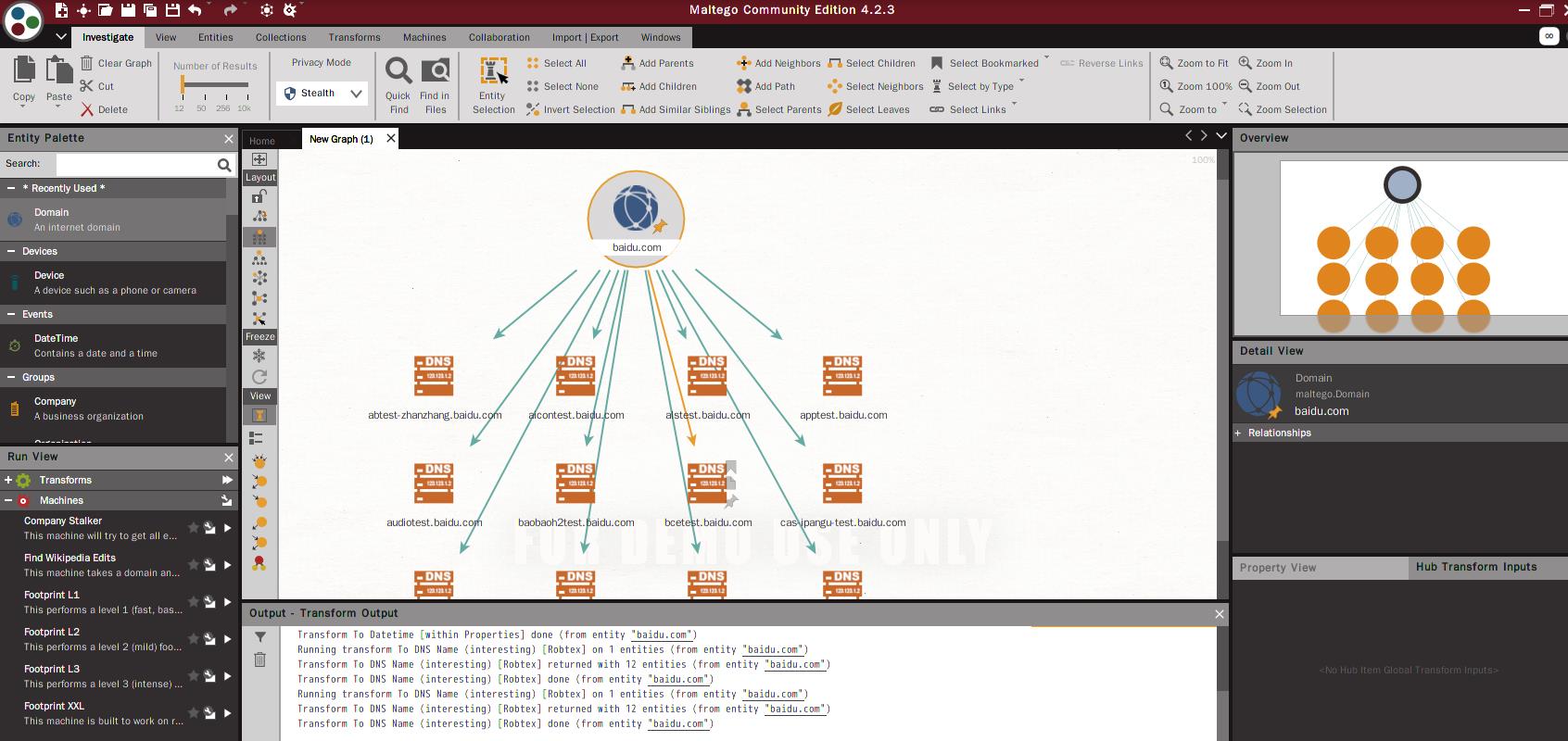The image size is (1568, 741).
Task: Favorite the Company Stalker machine star
Action: coord(194,528)
